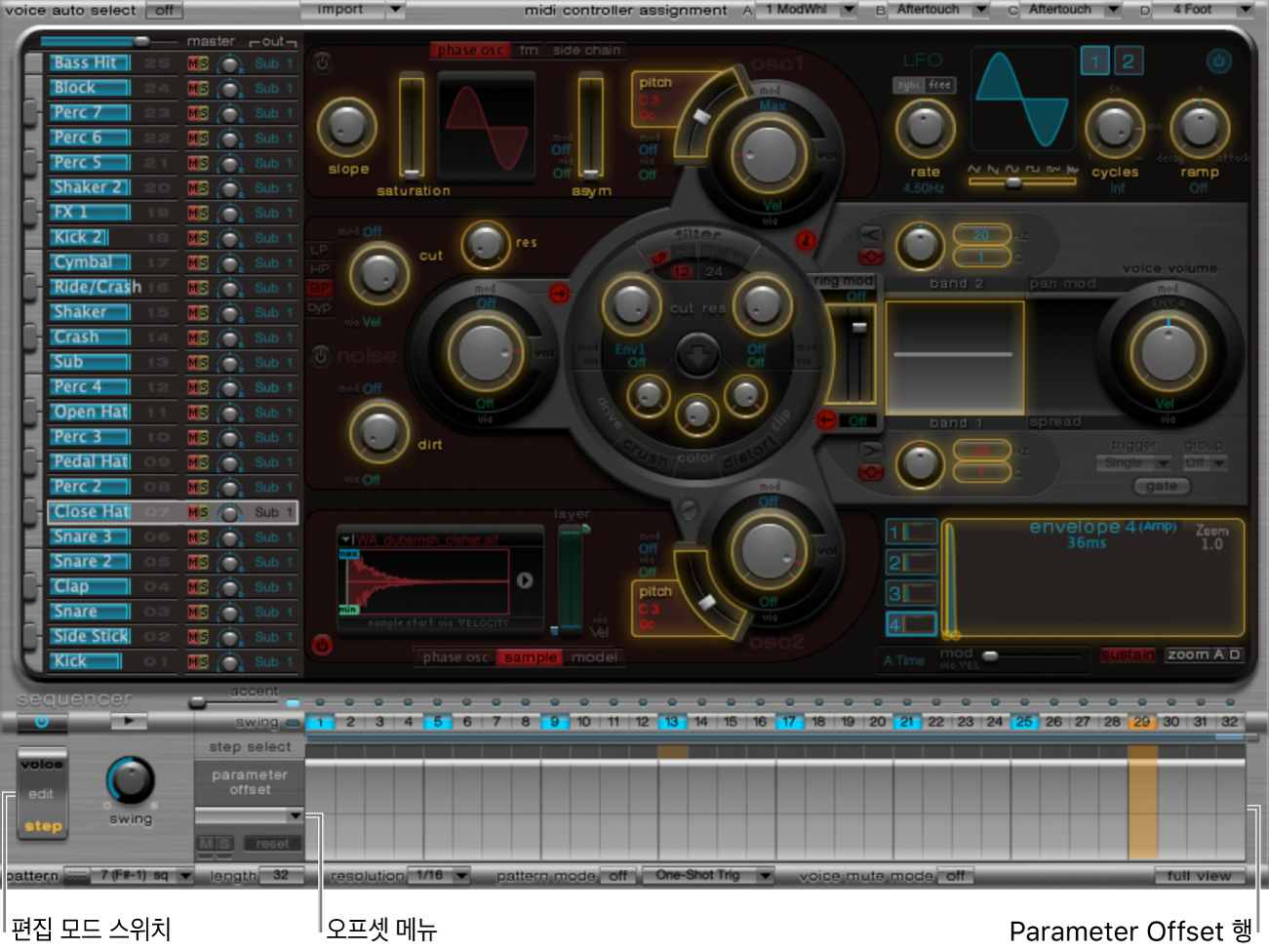Toggle the Oscillator 1 power button
Viewport: 1269px width, 952px height.
(x=322, y=63)
